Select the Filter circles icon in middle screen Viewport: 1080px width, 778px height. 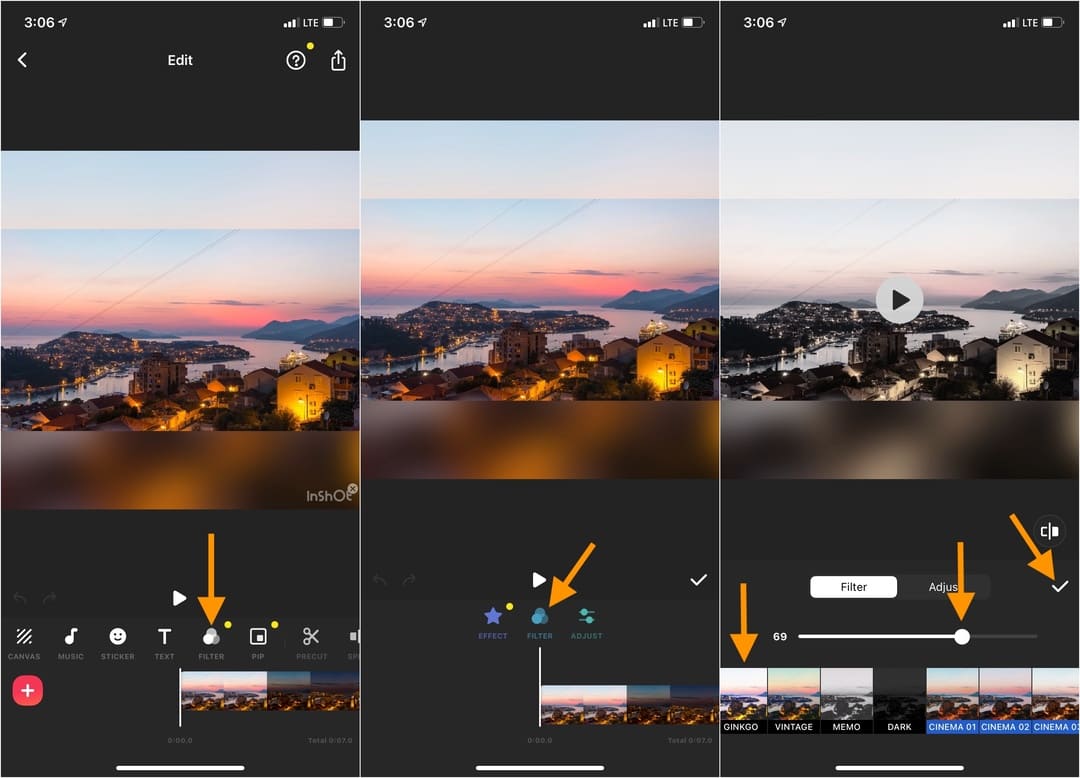pyautogui.click(x=539, y=622)
